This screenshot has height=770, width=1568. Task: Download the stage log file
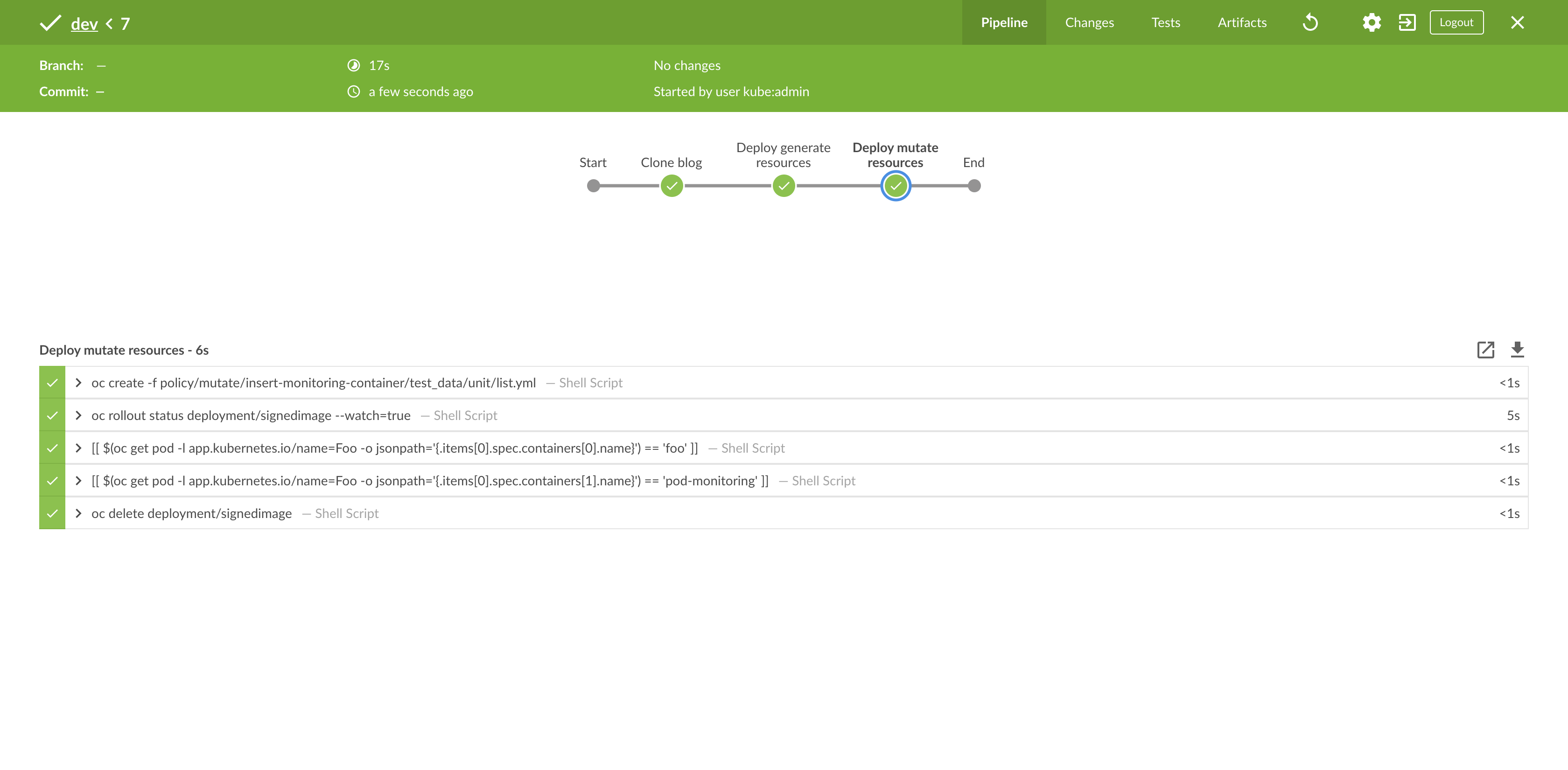1518,350
